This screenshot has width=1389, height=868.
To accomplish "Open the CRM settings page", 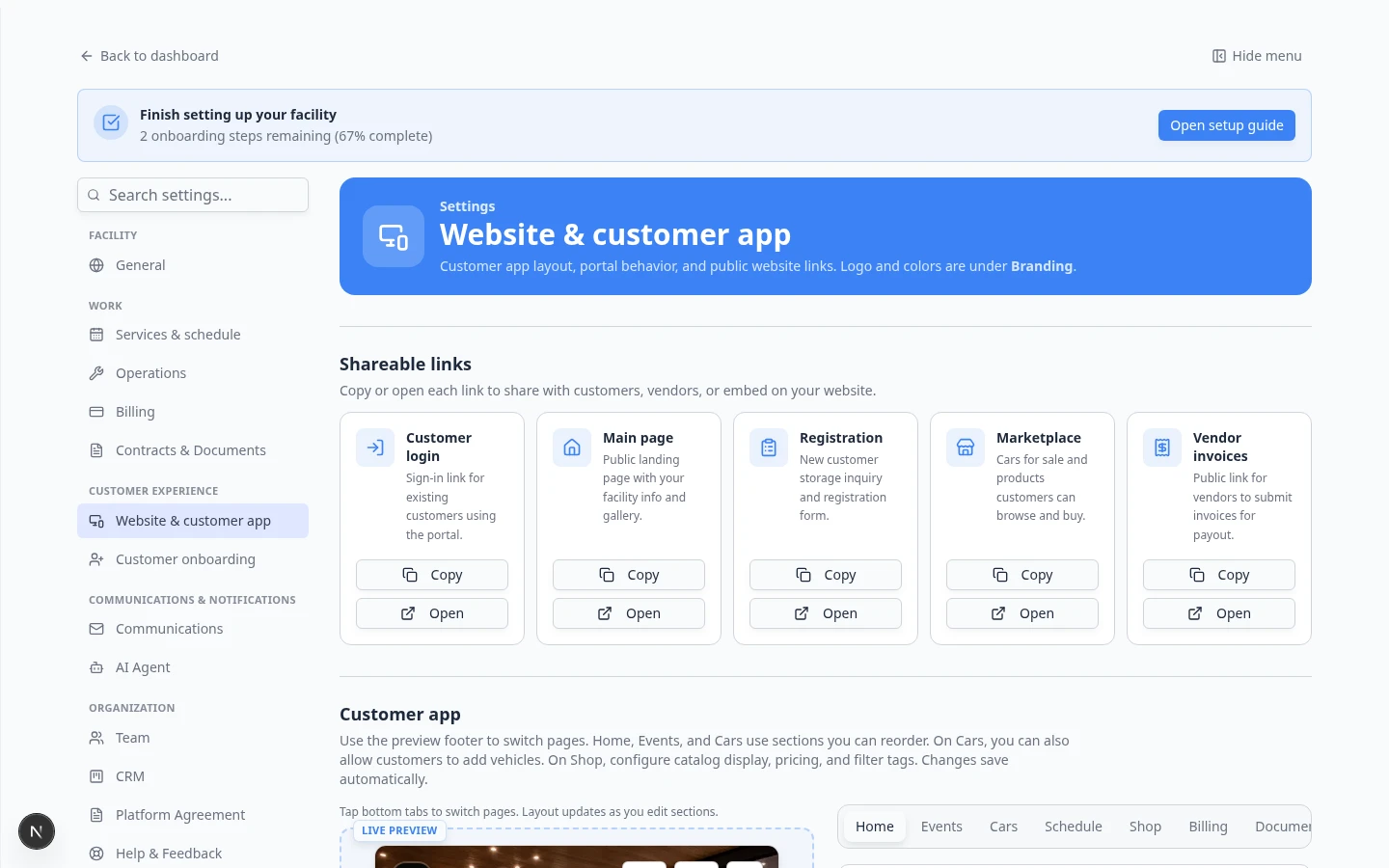I will 193,776.
